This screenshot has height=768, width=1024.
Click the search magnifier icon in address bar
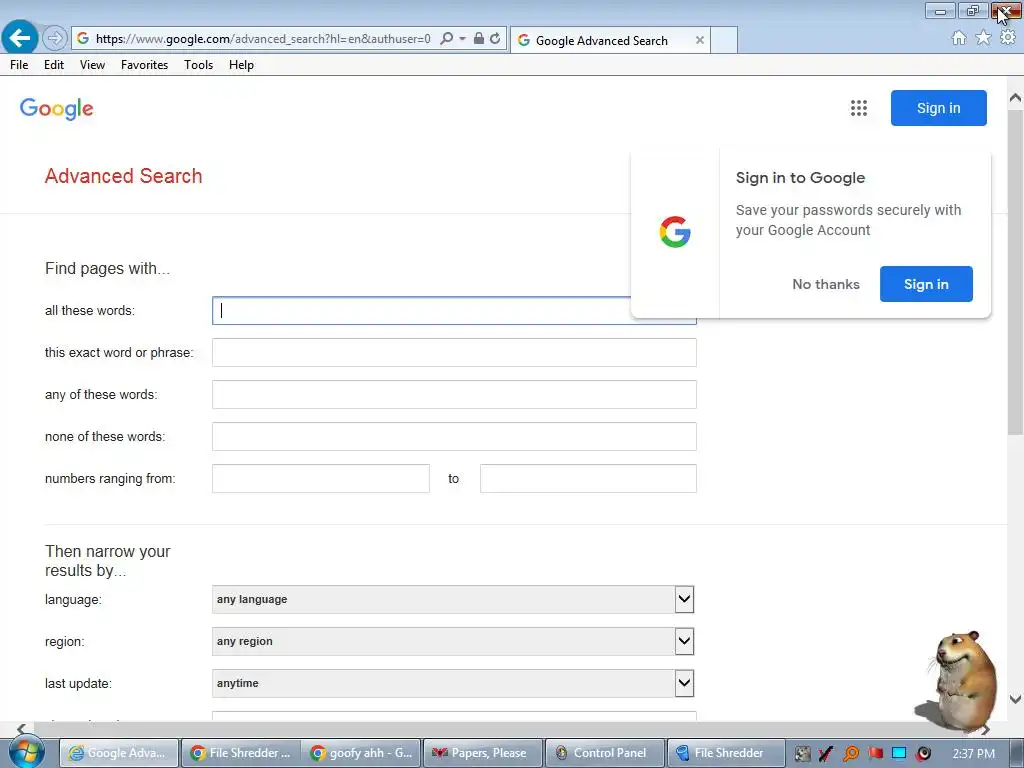click(446, 39)
